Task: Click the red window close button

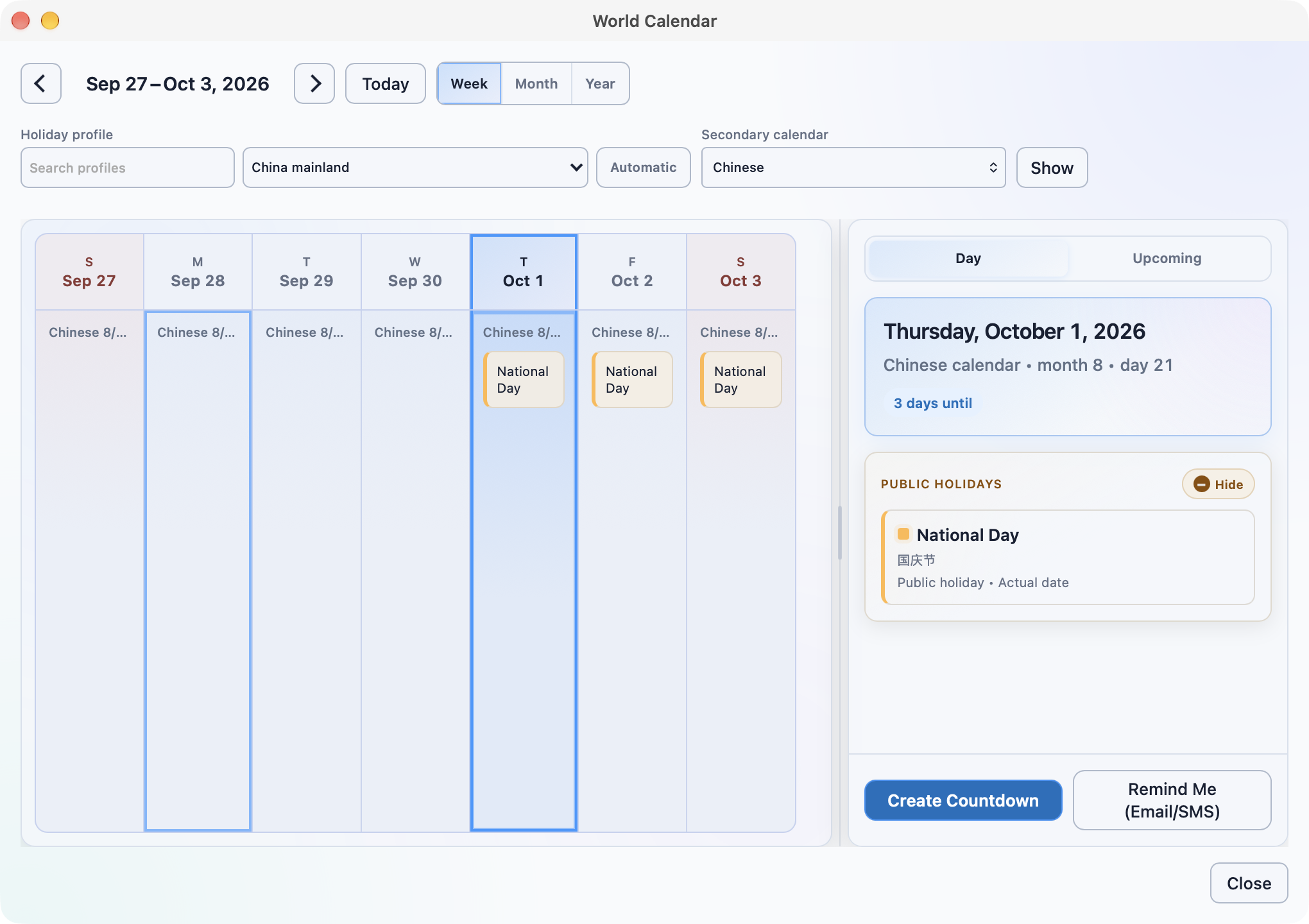Action: pos(21,21)
